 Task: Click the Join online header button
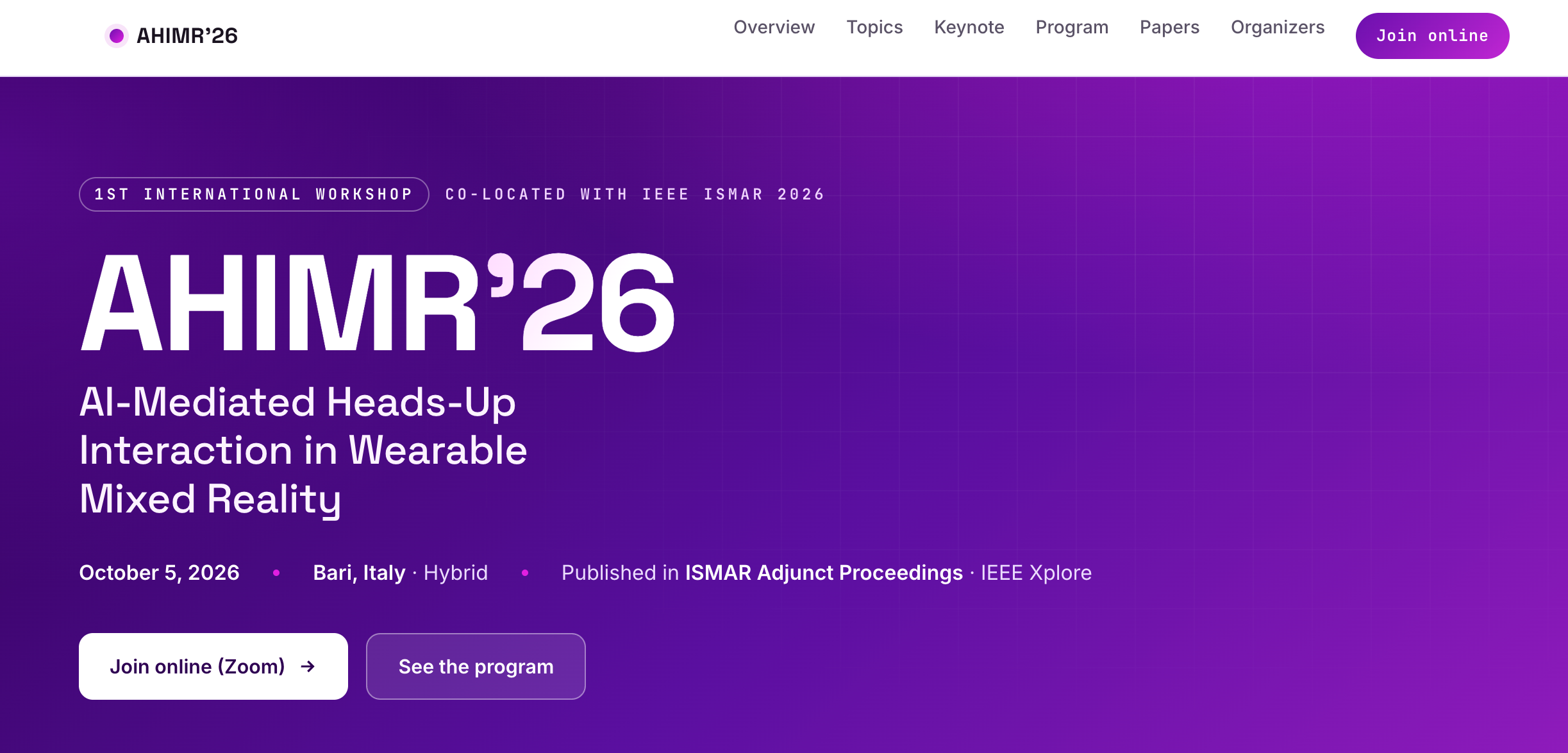tap(1432, 36)
